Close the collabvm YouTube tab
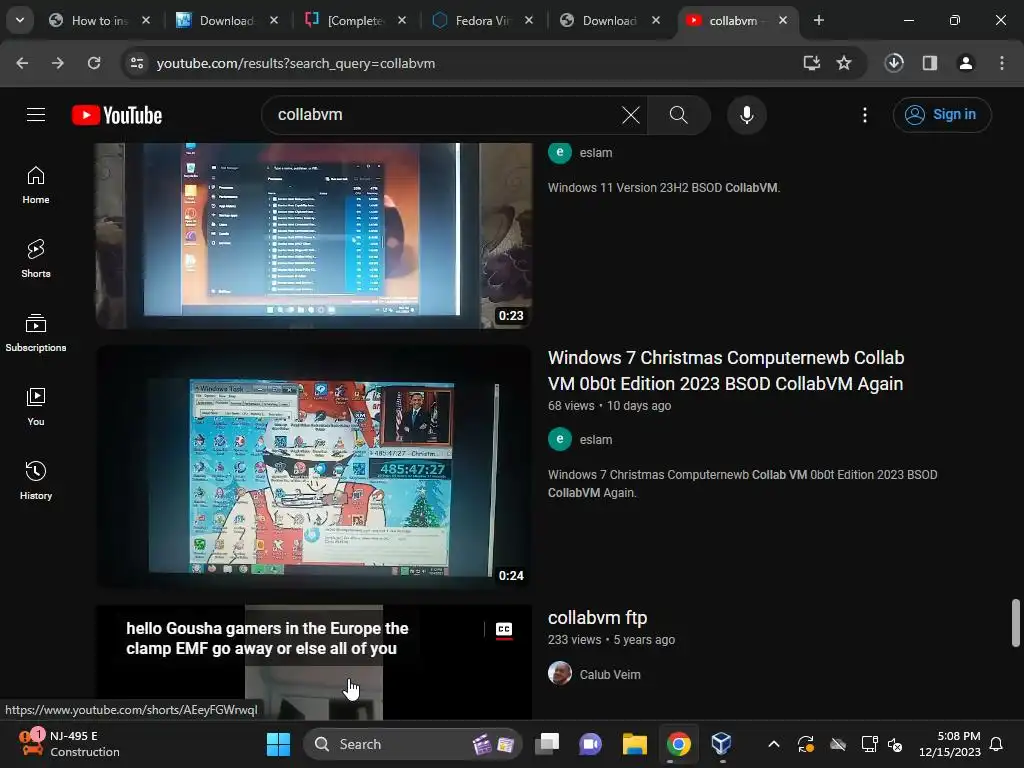1024x768 pixels. [x=783, y=21]
